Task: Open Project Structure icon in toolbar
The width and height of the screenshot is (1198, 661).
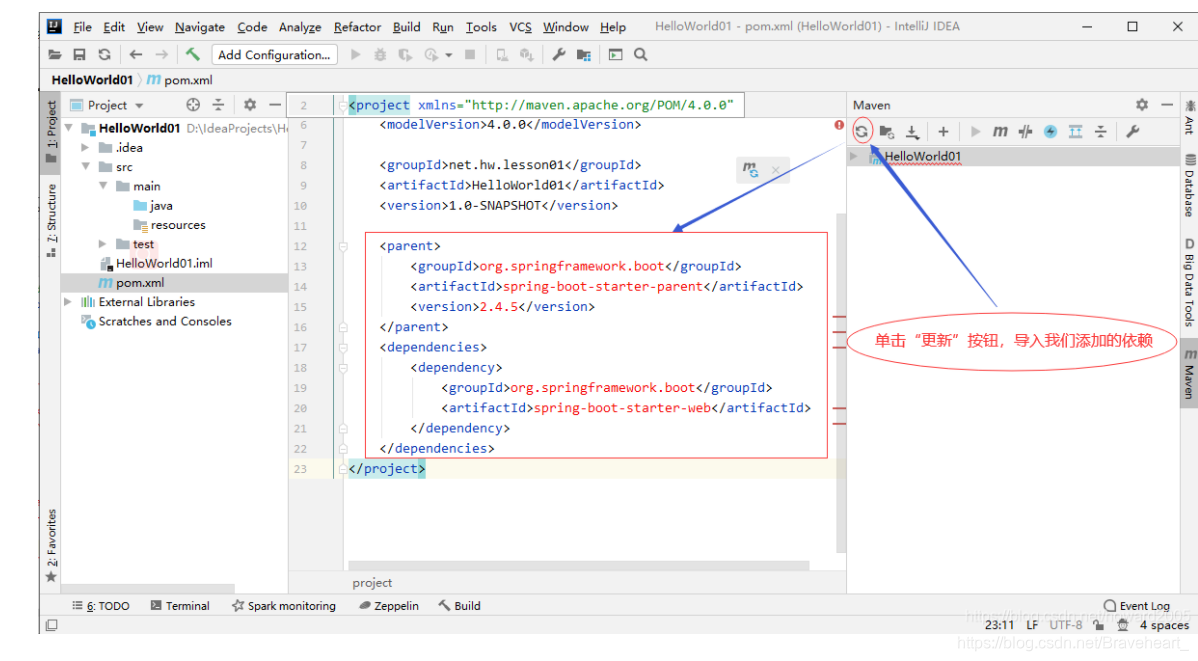Action: 584,55
